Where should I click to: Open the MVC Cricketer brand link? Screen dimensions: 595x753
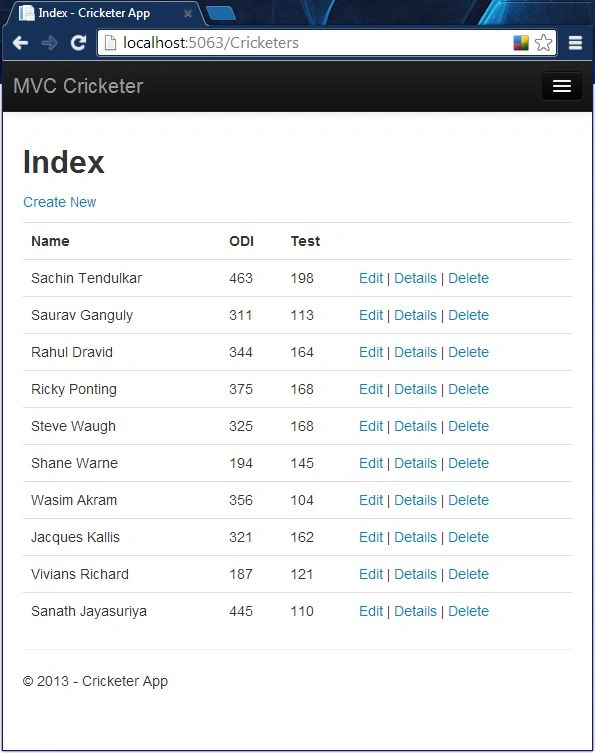click(x=78, y=86)
